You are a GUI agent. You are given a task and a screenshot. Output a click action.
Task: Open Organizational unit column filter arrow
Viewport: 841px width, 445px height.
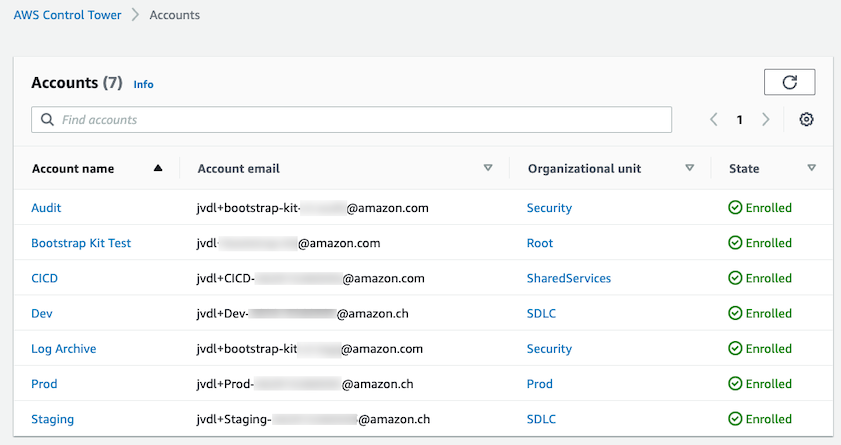pyautogui.click(x=690, y=169)
